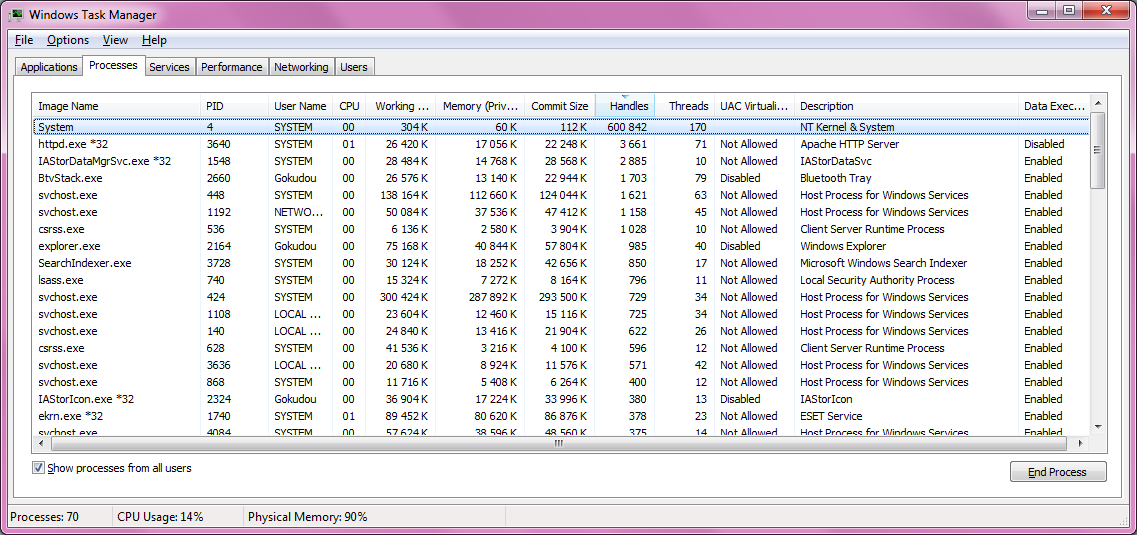The width and height of the screenshot is (1137, 535).
Task: Open the Options menu
Action: tap(68, 40)
